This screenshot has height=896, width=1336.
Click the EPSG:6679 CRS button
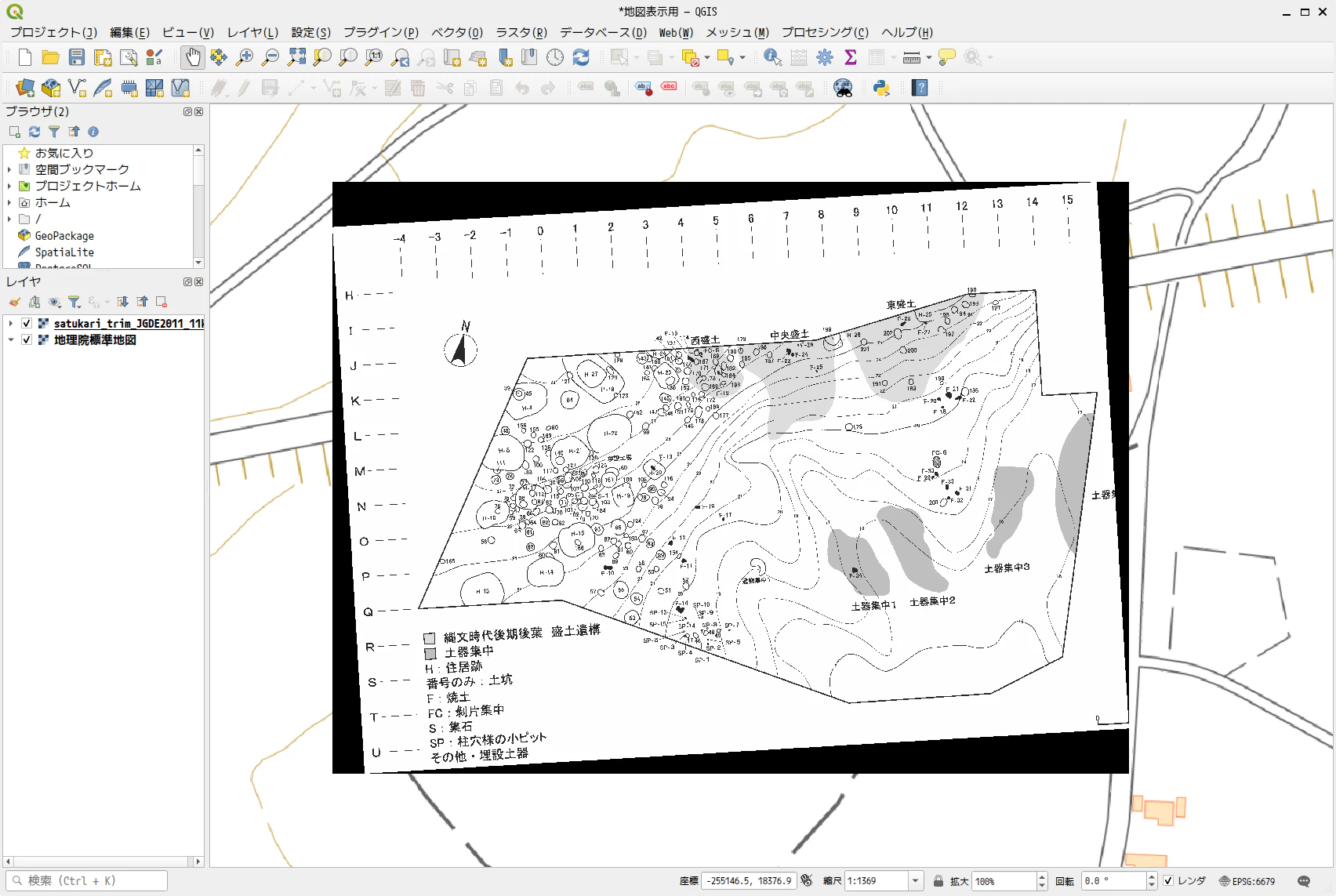(1247, 881)
